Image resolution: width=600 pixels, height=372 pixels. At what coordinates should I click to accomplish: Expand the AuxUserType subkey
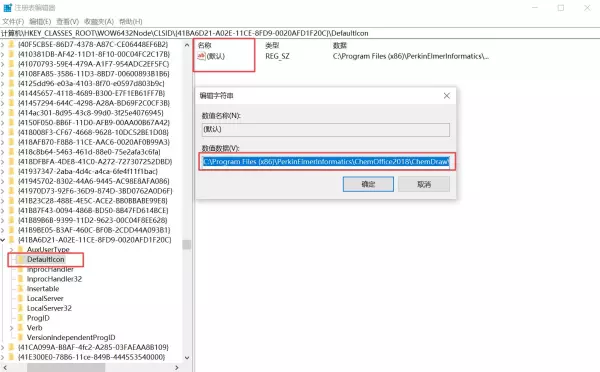click(x=11, y=250)
